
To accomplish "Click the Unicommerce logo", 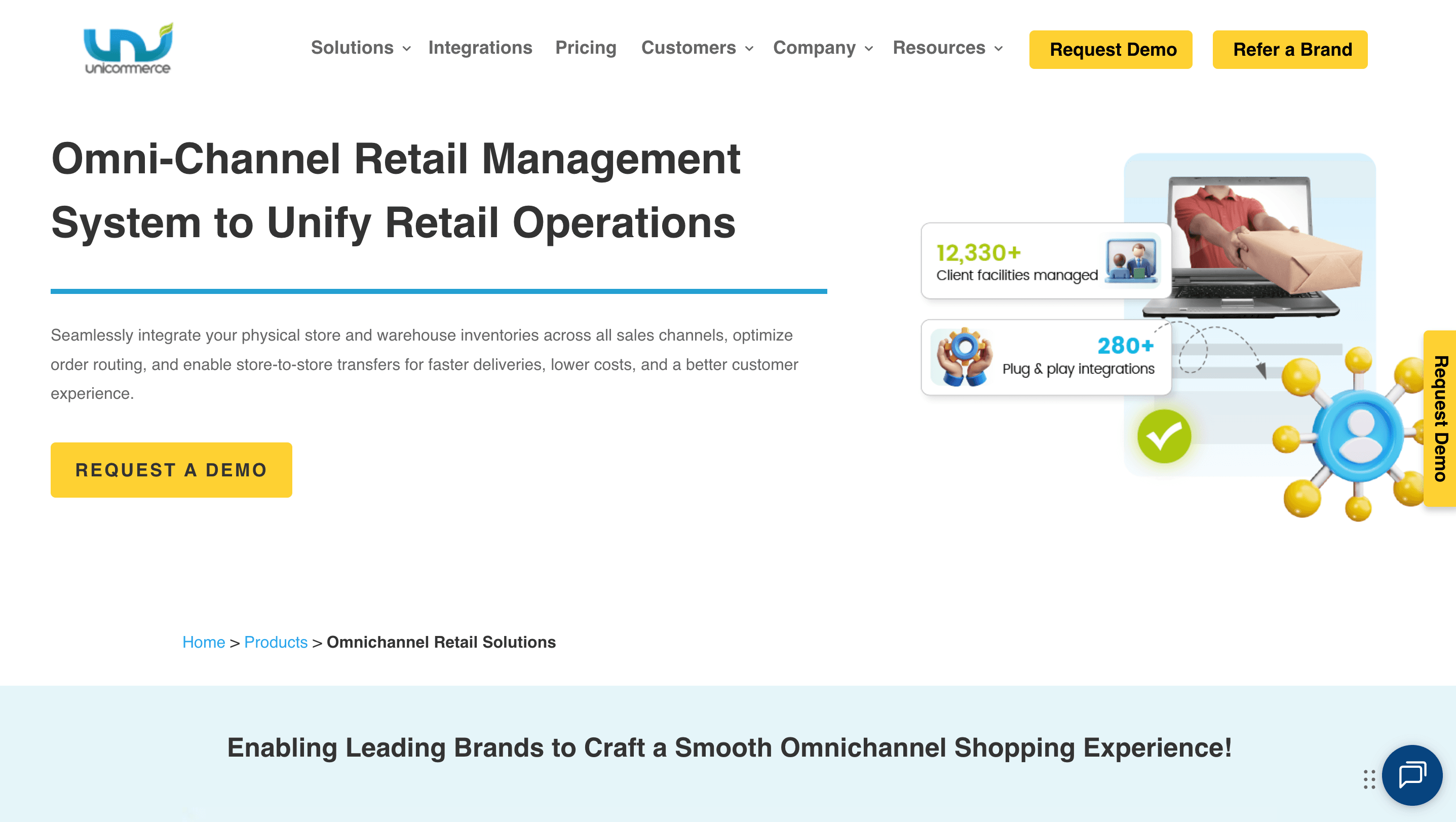I will pos(127,48).
